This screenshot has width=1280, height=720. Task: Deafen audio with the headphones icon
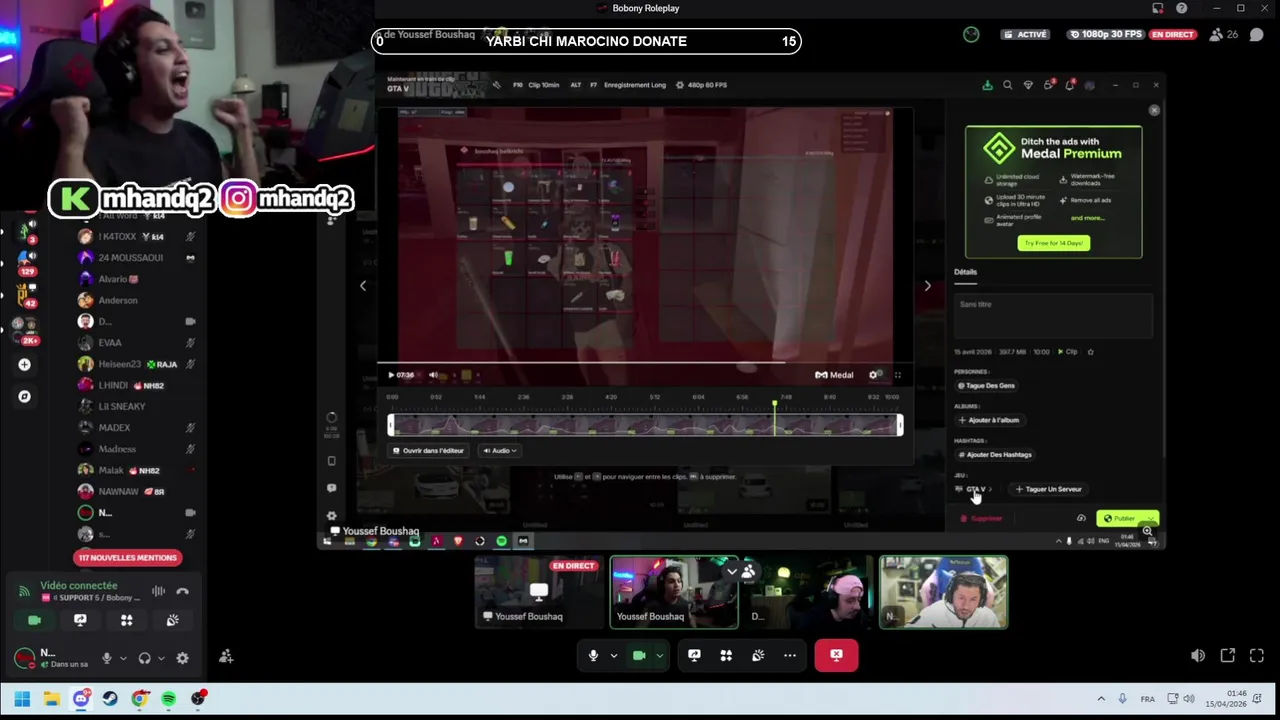tap(145, 658)
